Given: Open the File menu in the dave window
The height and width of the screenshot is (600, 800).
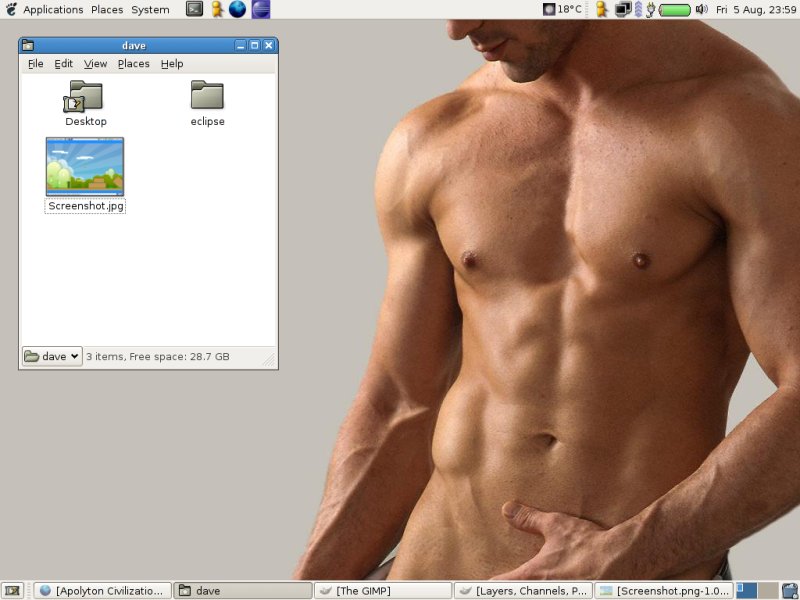Looking at the screenshot, I should click(35, 63).
